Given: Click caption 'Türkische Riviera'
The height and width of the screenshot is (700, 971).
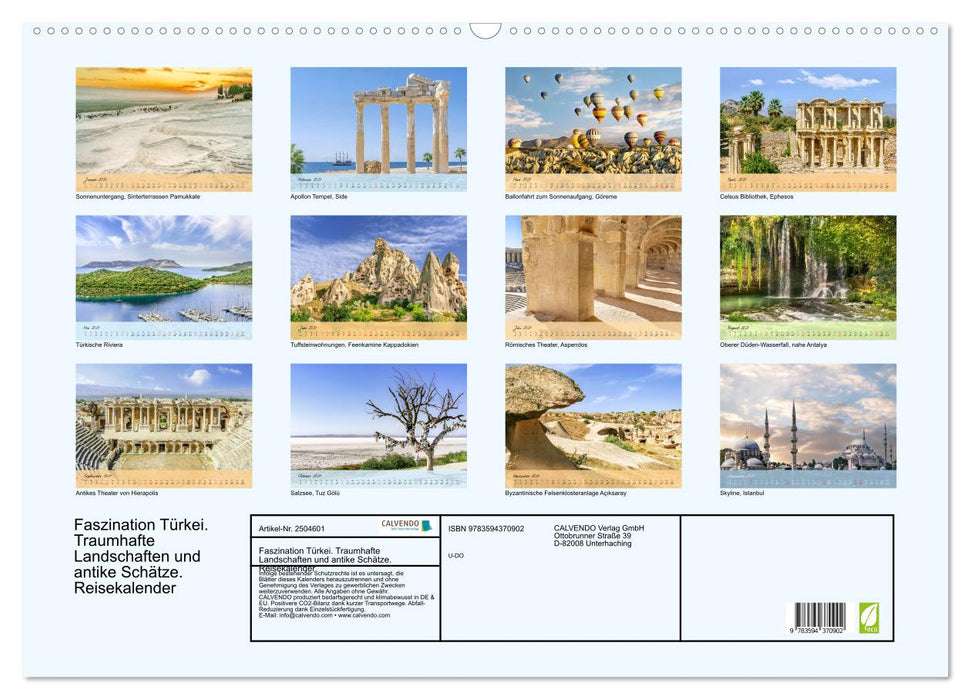Looking at the screenshot, I should tap(99, 344).
